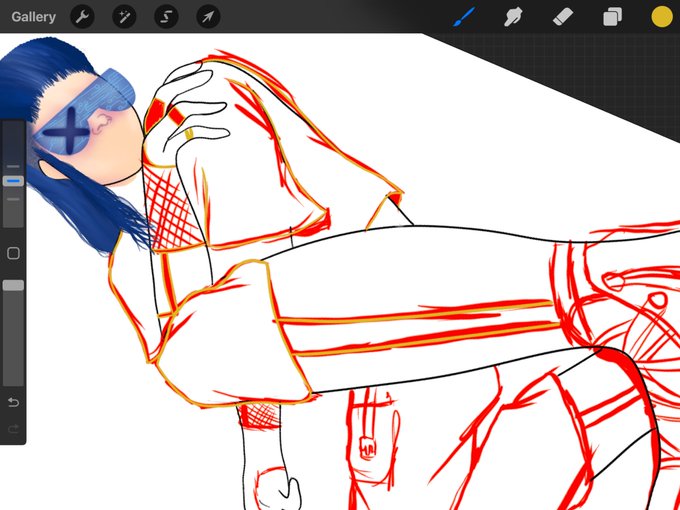Select the Brush tool
Image resolution: width=680 pixels, height=510 pixels.
pos(464,17)
